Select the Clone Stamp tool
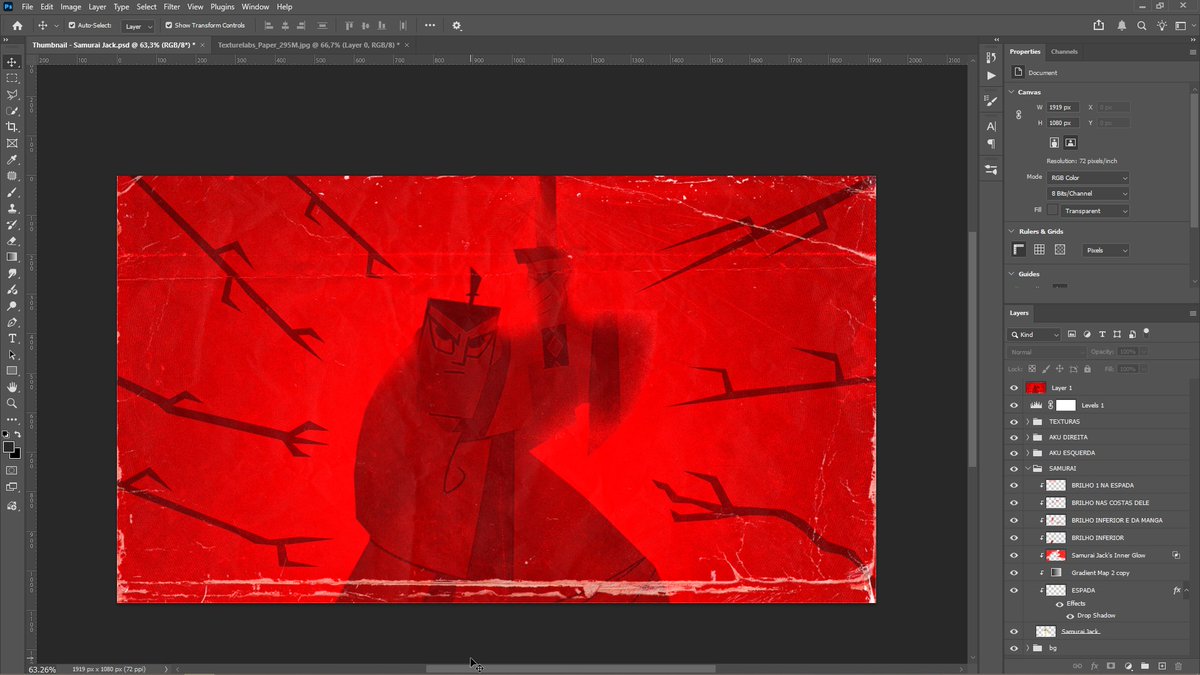 [12, 208]
